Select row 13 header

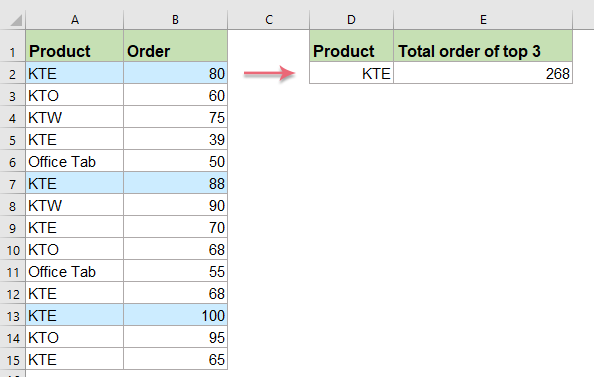(x=13, y=316)
